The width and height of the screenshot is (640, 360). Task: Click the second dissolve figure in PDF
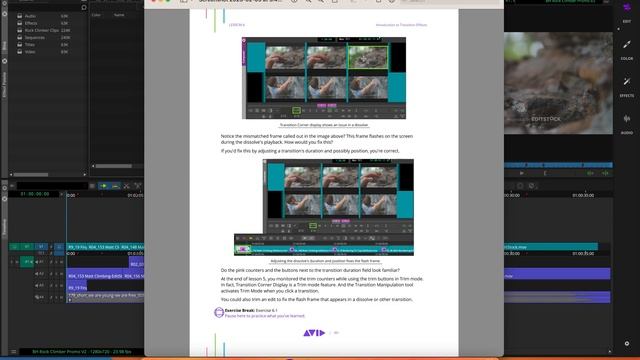(324, 207)
